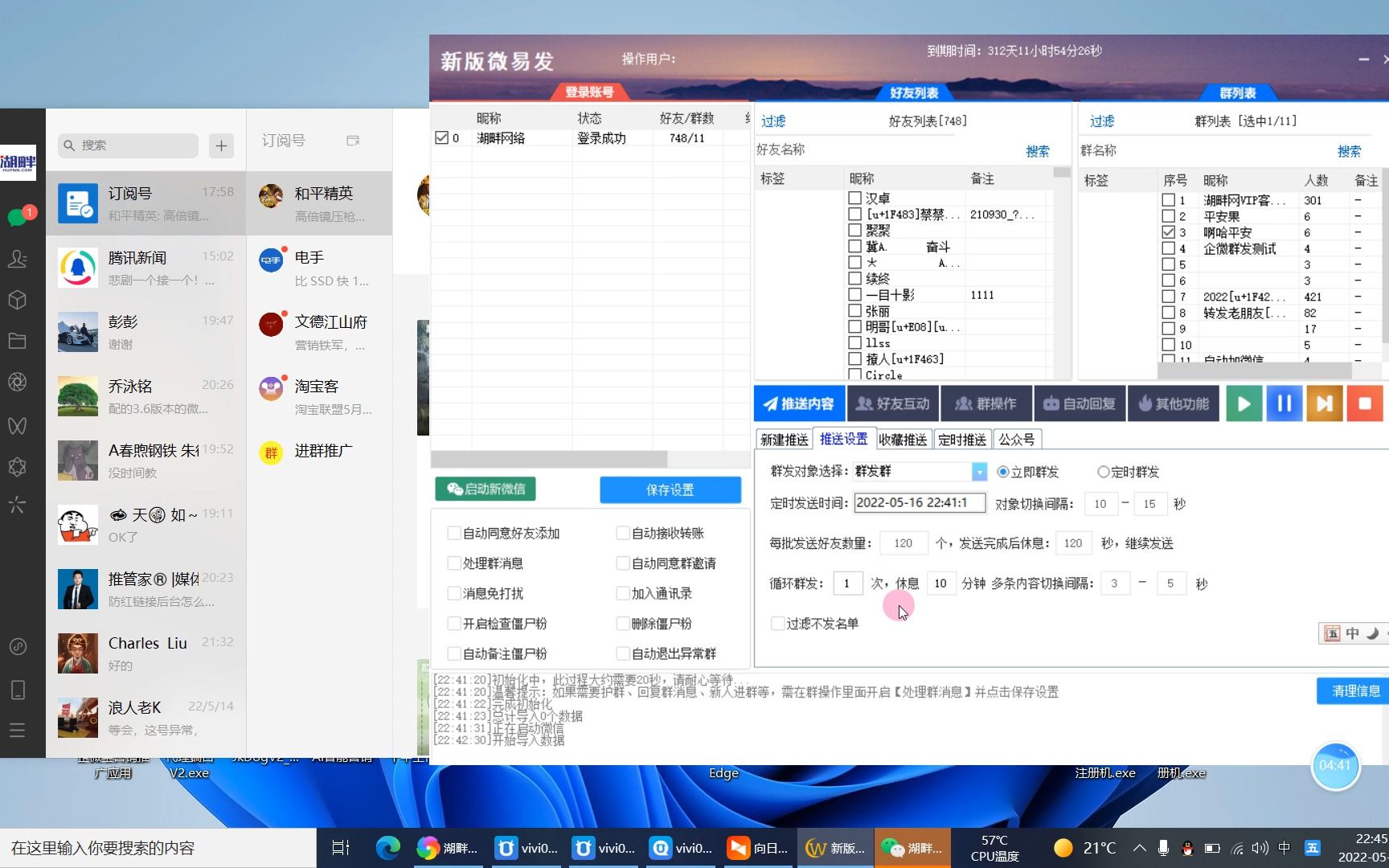Toggle 消息免打扰 checkbox

pyautogui.click(x=453, y=593)
